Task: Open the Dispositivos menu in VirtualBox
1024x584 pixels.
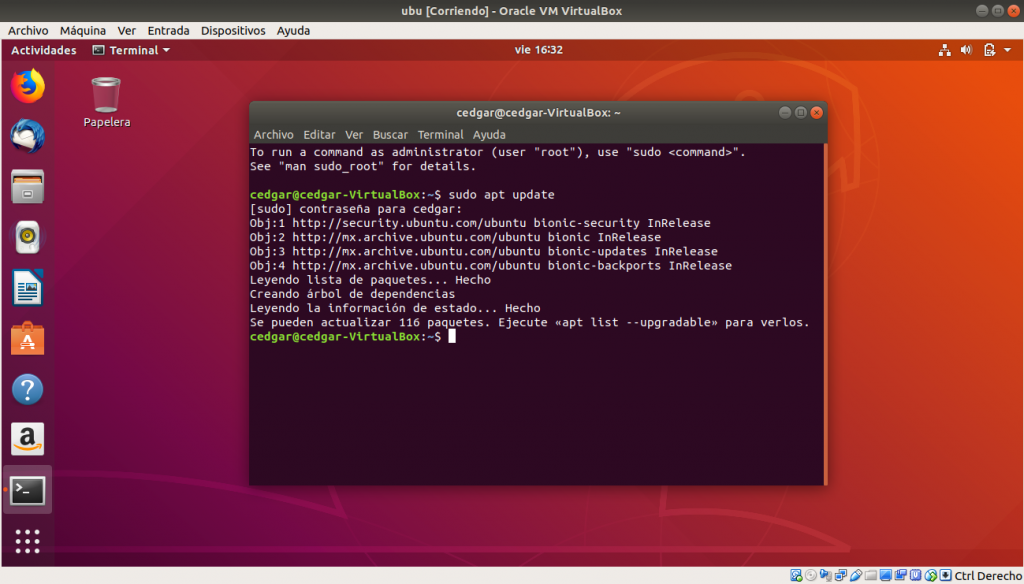Action: [x=232, y=30]
